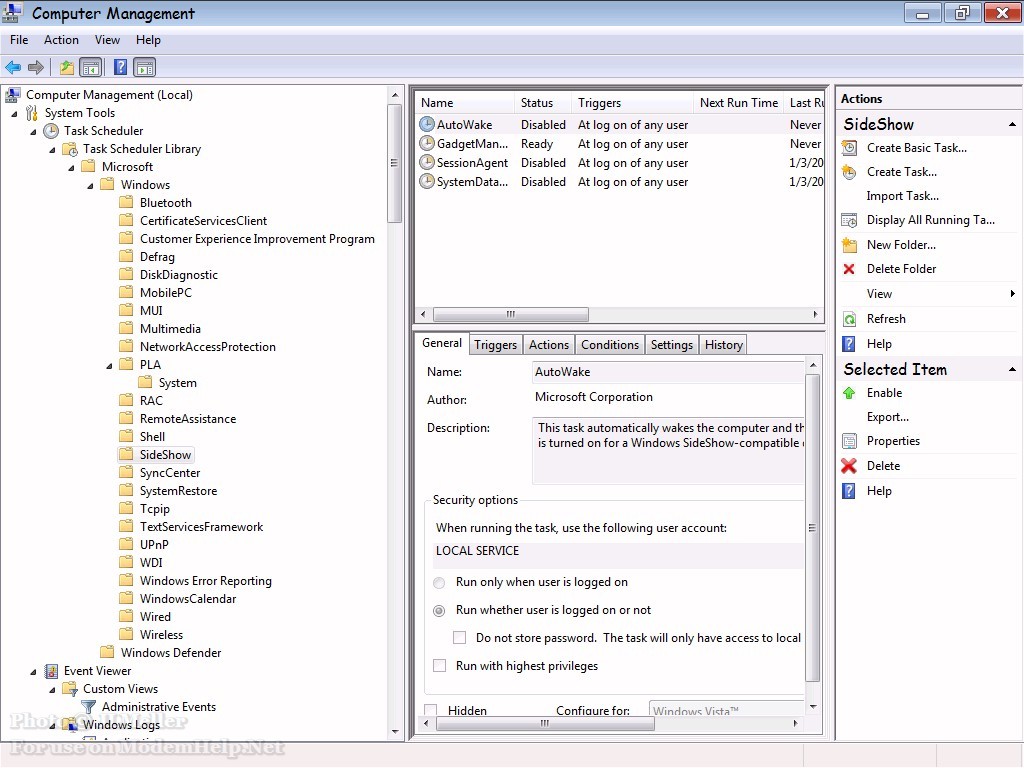Image resolution: width=1024 pixels, height=768 pixels.
Task: Click Display All Running Tasks icon
Action: point(849,220)
